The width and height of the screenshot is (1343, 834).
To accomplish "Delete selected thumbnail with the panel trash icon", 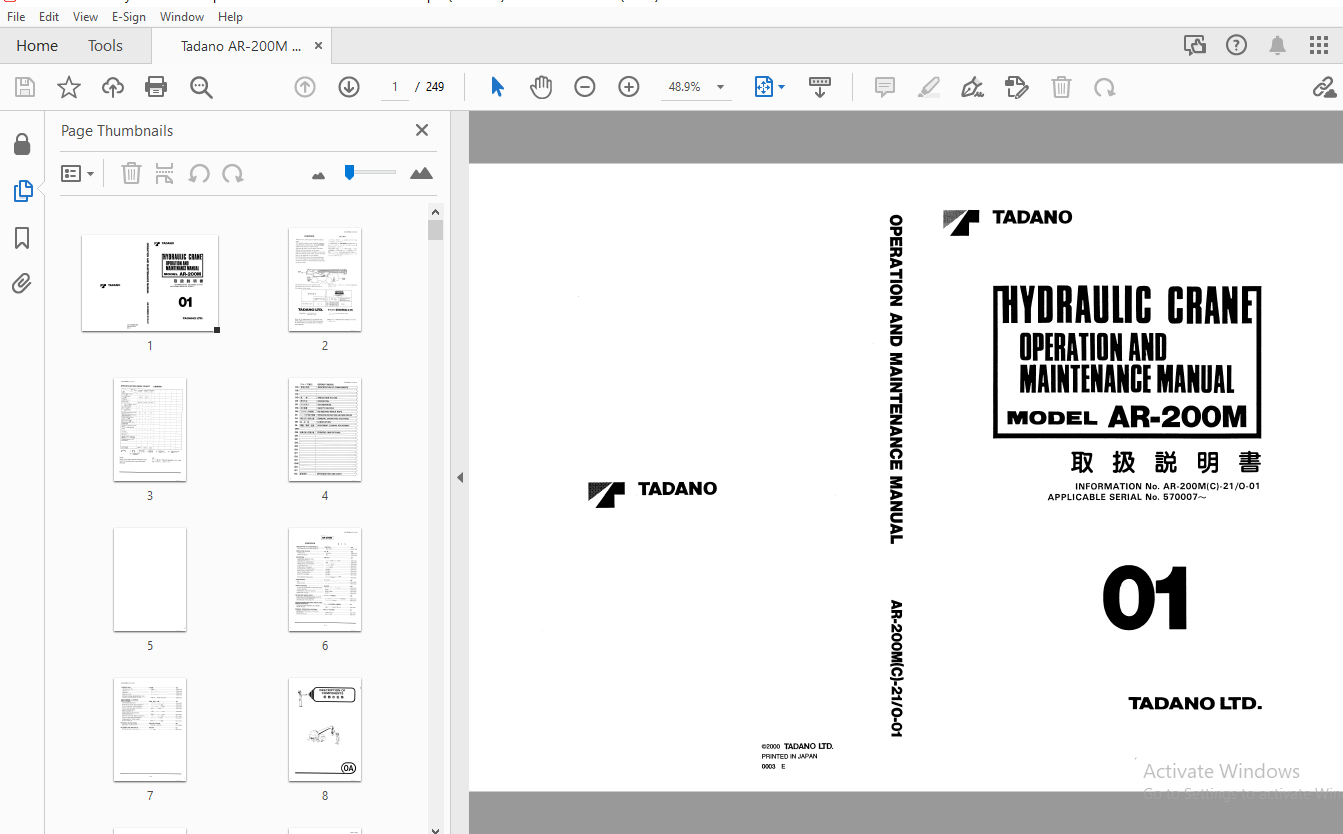I will [x=131, y=173].
